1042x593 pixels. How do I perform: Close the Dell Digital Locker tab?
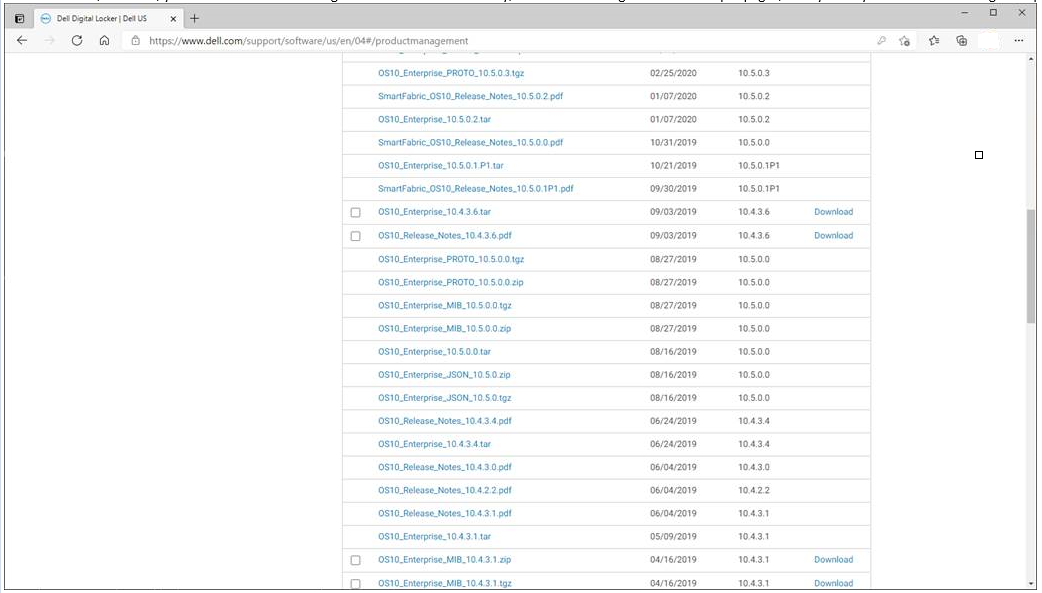(173, 19)
